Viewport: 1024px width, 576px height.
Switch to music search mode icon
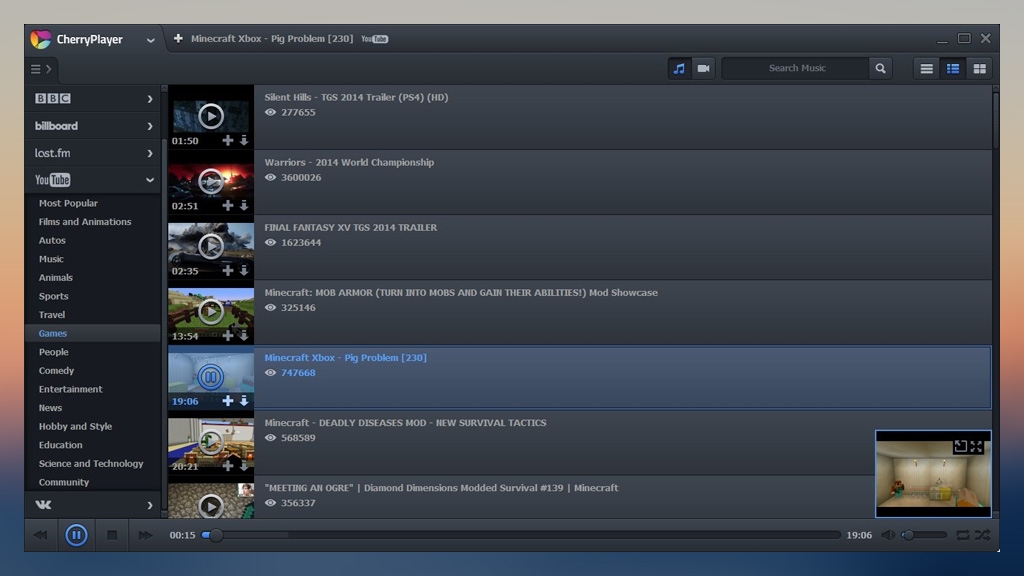(x=679, y=69)
